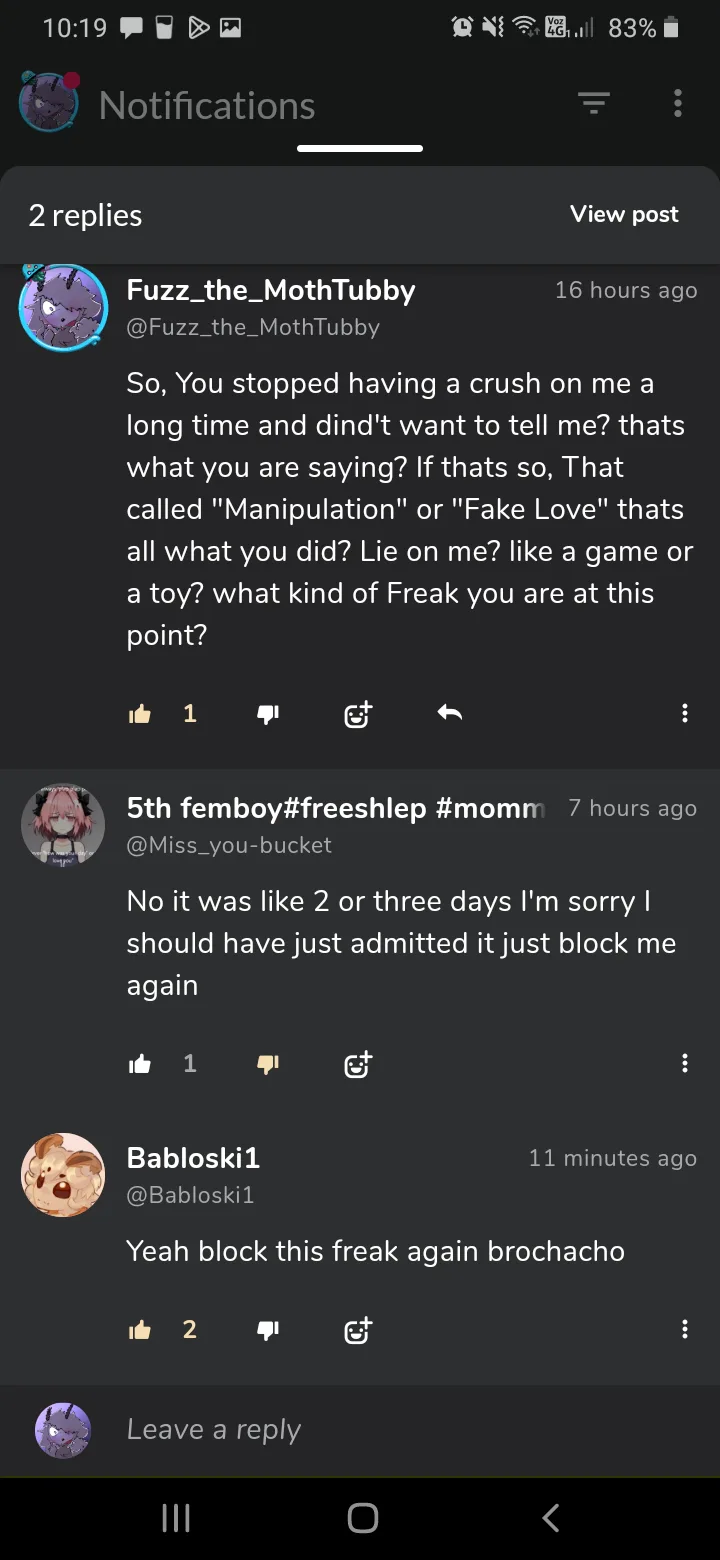Type in the Leave a reply field
The height and width of the screenshot is (1560, 720).
tap(400, 1430)
